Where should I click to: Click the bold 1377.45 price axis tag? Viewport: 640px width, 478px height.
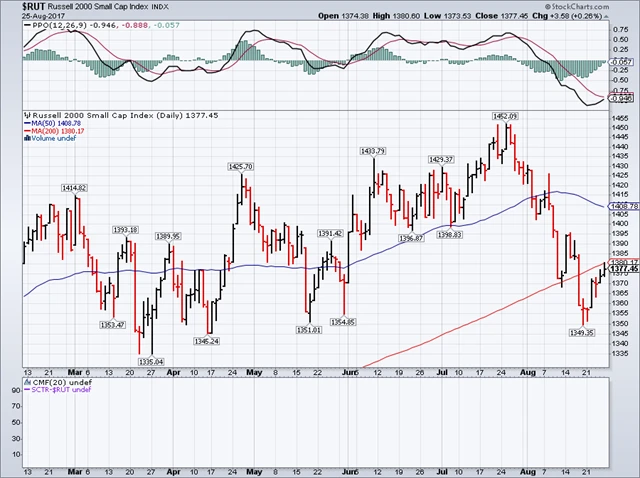point(624,268)
